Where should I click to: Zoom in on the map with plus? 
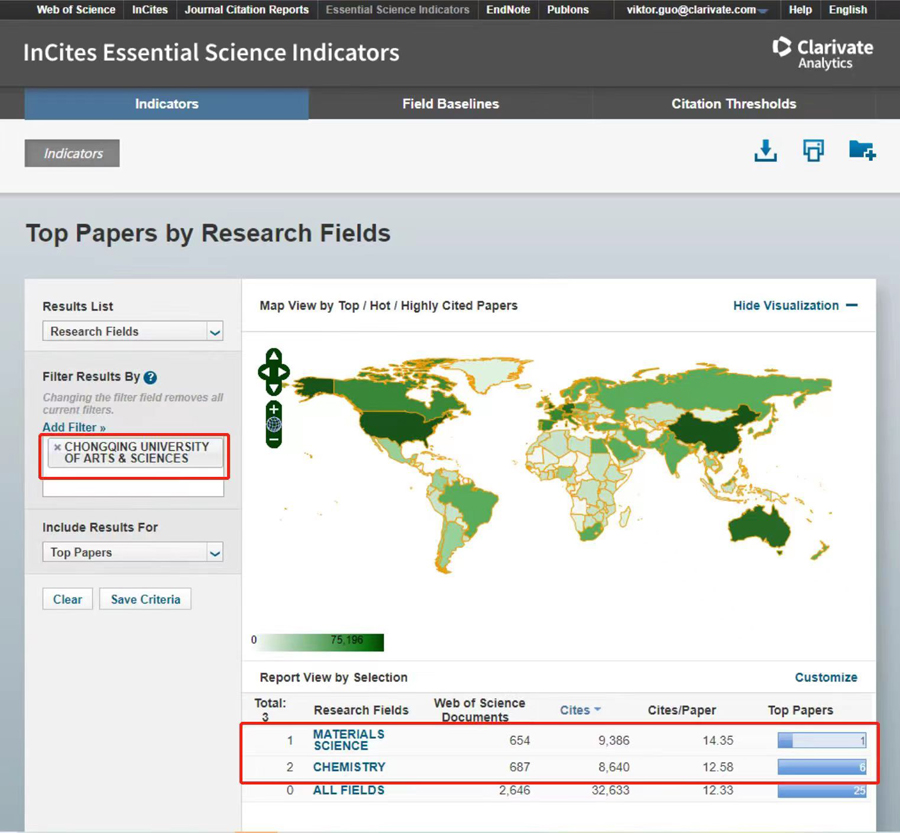[274, 409]
